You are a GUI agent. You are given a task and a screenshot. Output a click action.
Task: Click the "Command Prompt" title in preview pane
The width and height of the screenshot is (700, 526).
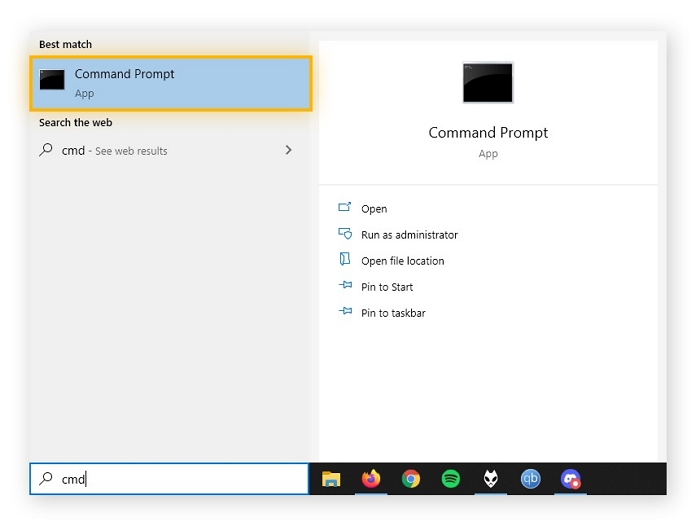(488, 133)
